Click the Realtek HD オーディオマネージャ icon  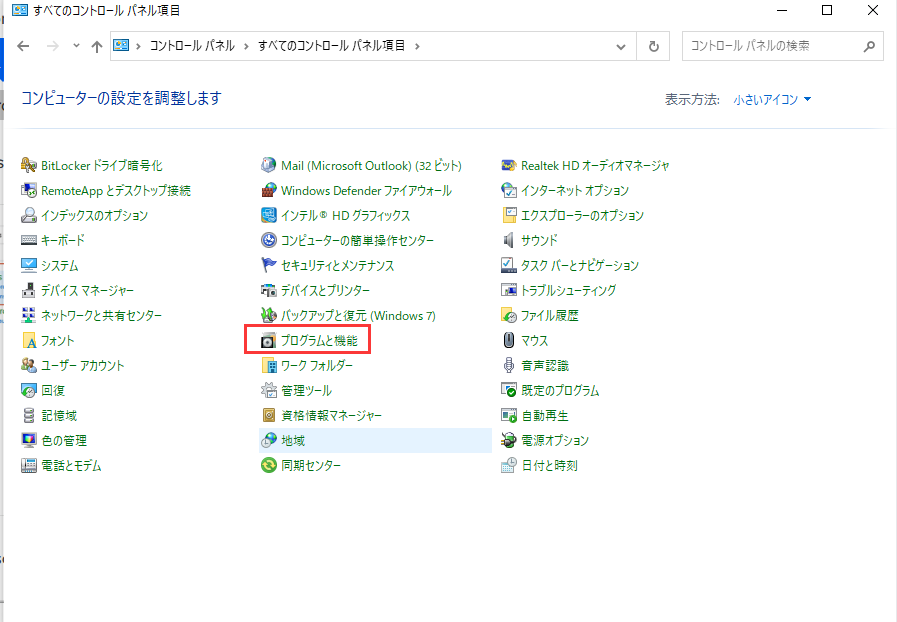click(509, 165)
